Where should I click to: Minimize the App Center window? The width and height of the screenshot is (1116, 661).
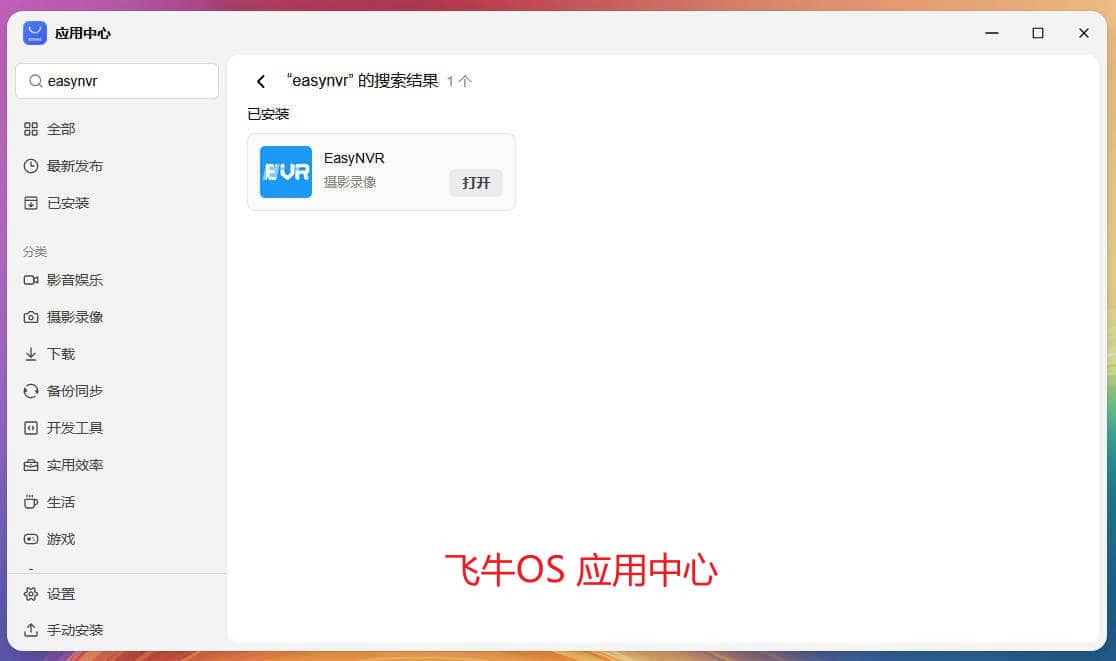point(991,33)
